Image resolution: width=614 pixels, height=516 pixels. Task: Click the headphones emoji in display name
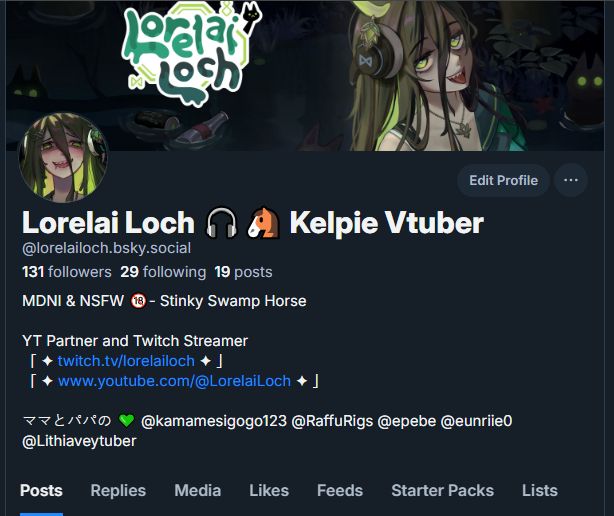[x=222, y=223]
